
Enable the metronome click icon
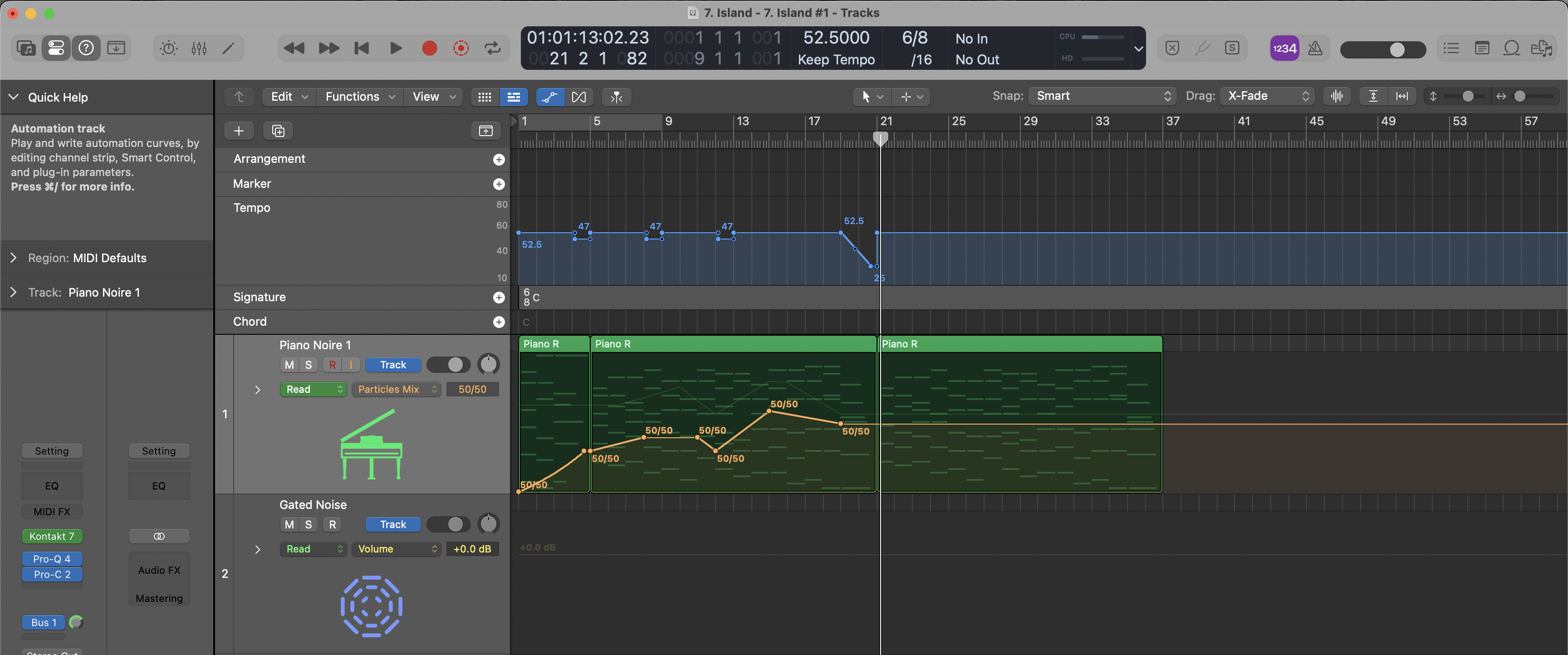1315,48
